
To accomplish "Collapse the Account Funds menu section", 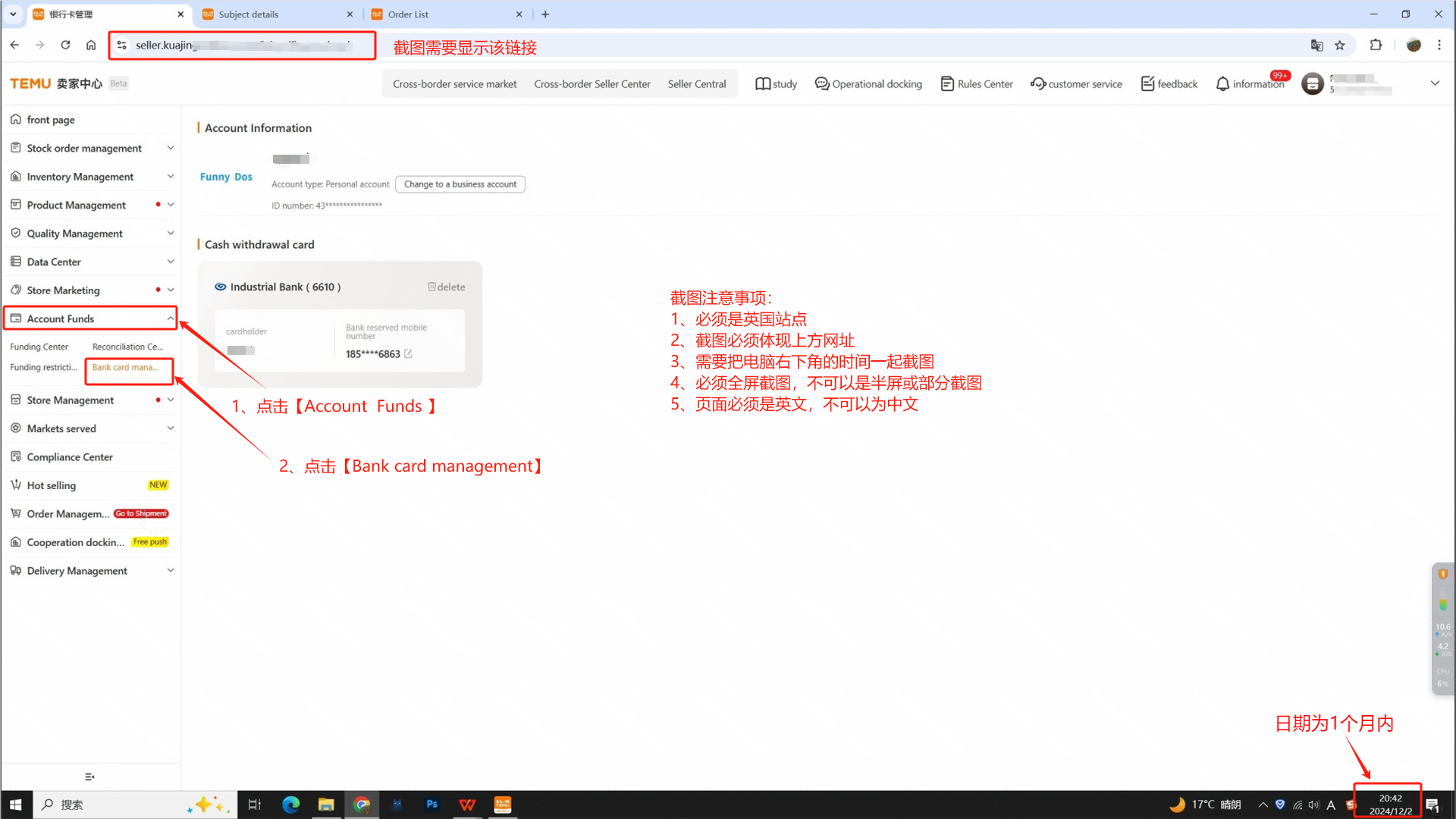I will tap(170, 318).
